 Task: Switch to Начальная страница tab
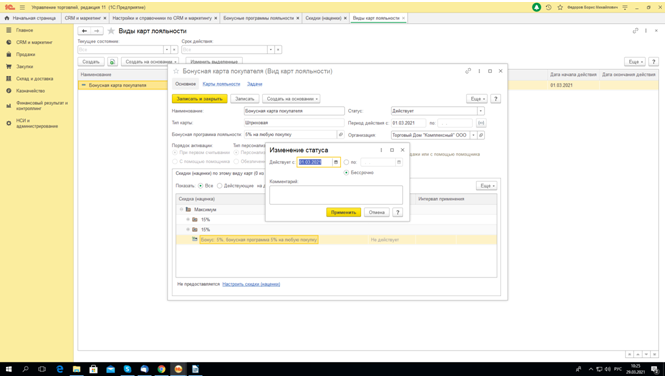click(x=31, y=18)
